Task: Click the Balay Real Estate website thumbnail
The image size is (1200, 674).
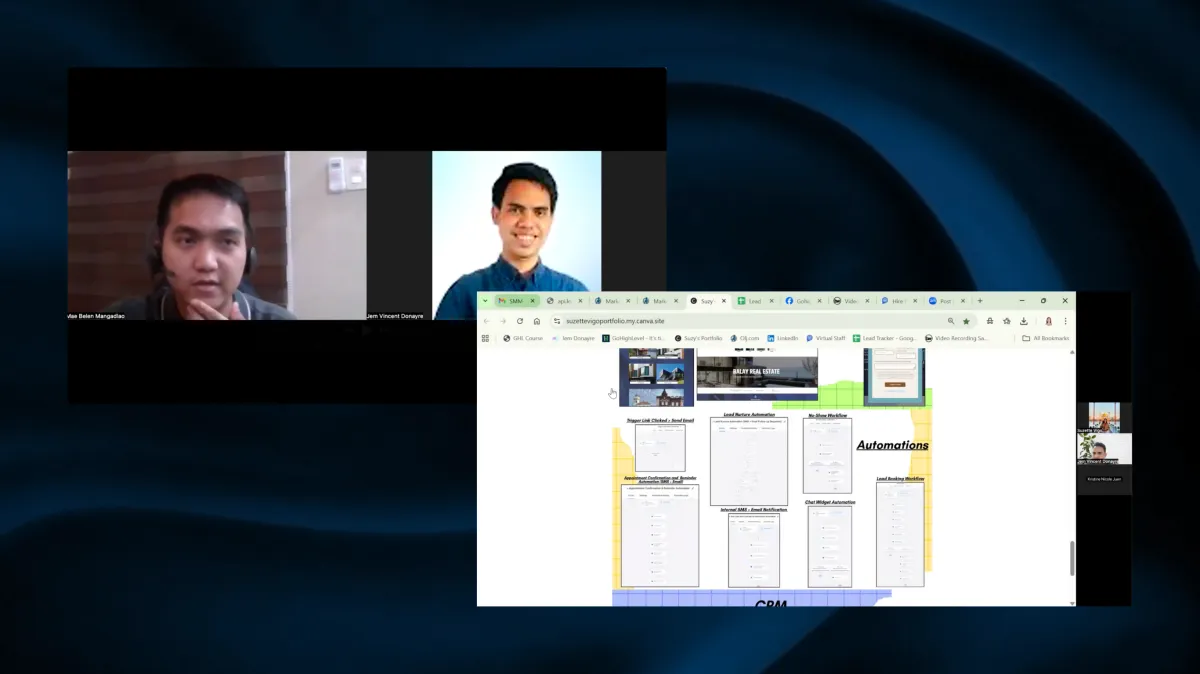Action: click(x=757, y=374)
